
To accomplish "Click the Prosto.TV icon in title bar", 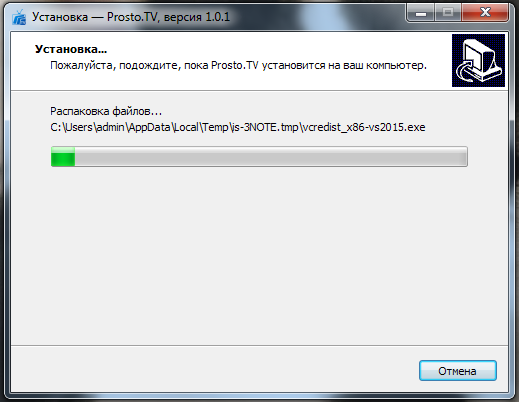I will tap(19, 17).
